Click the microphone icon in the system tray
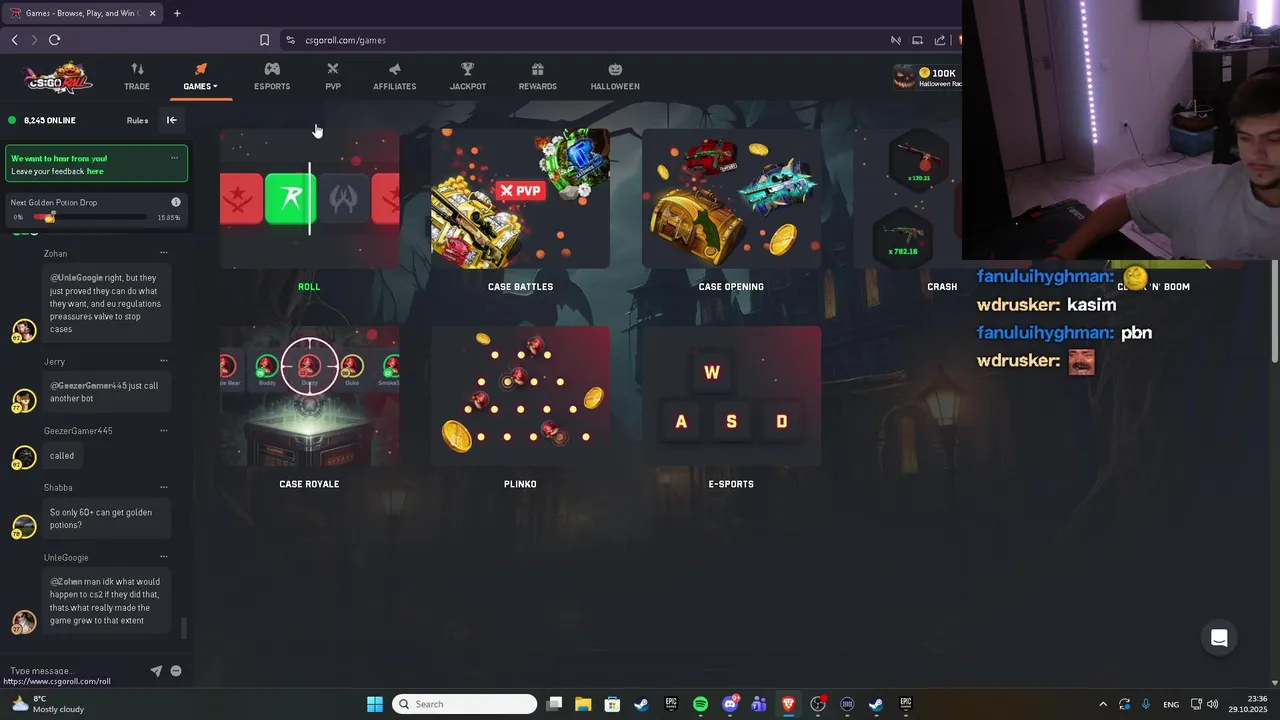The width and height of the screenshot is (1280, 720). point(1146,704)
